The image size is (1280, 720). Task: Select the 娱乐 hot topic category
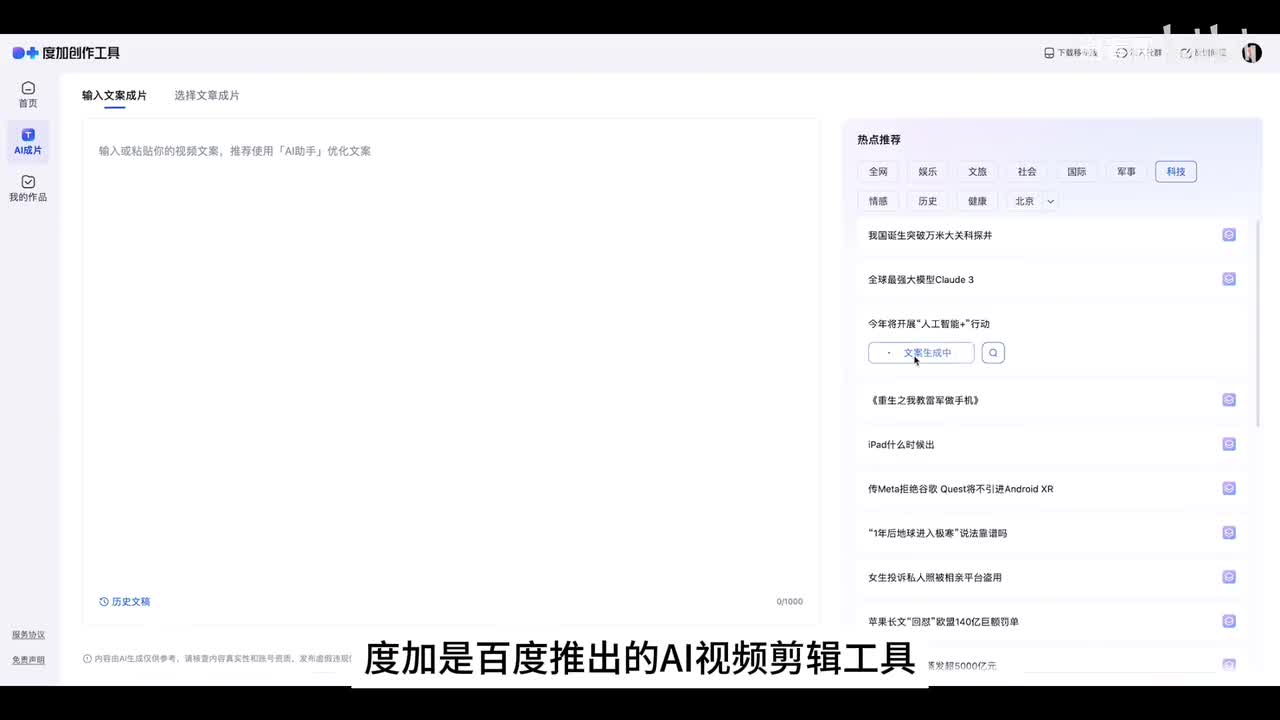tap(928, 172)
